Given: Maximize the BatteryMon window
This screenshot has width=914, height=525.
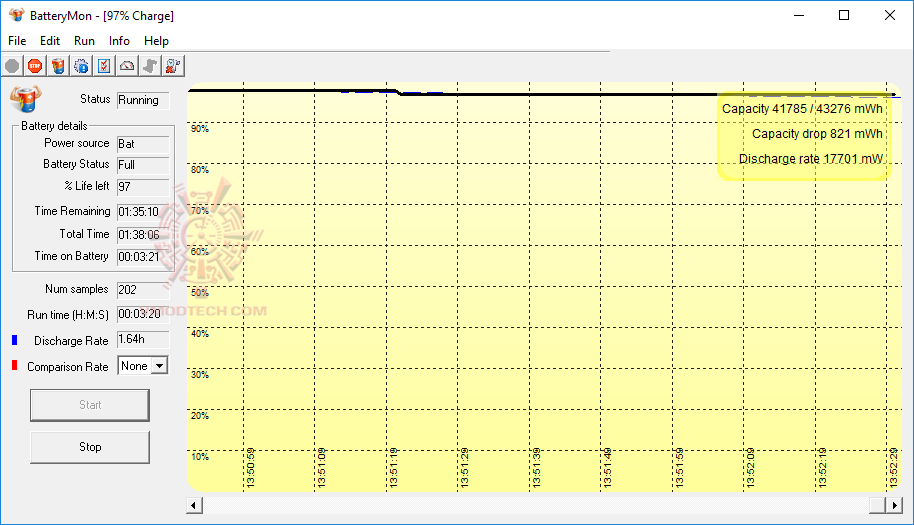Looking at the screenshot, I should (844, 15).
